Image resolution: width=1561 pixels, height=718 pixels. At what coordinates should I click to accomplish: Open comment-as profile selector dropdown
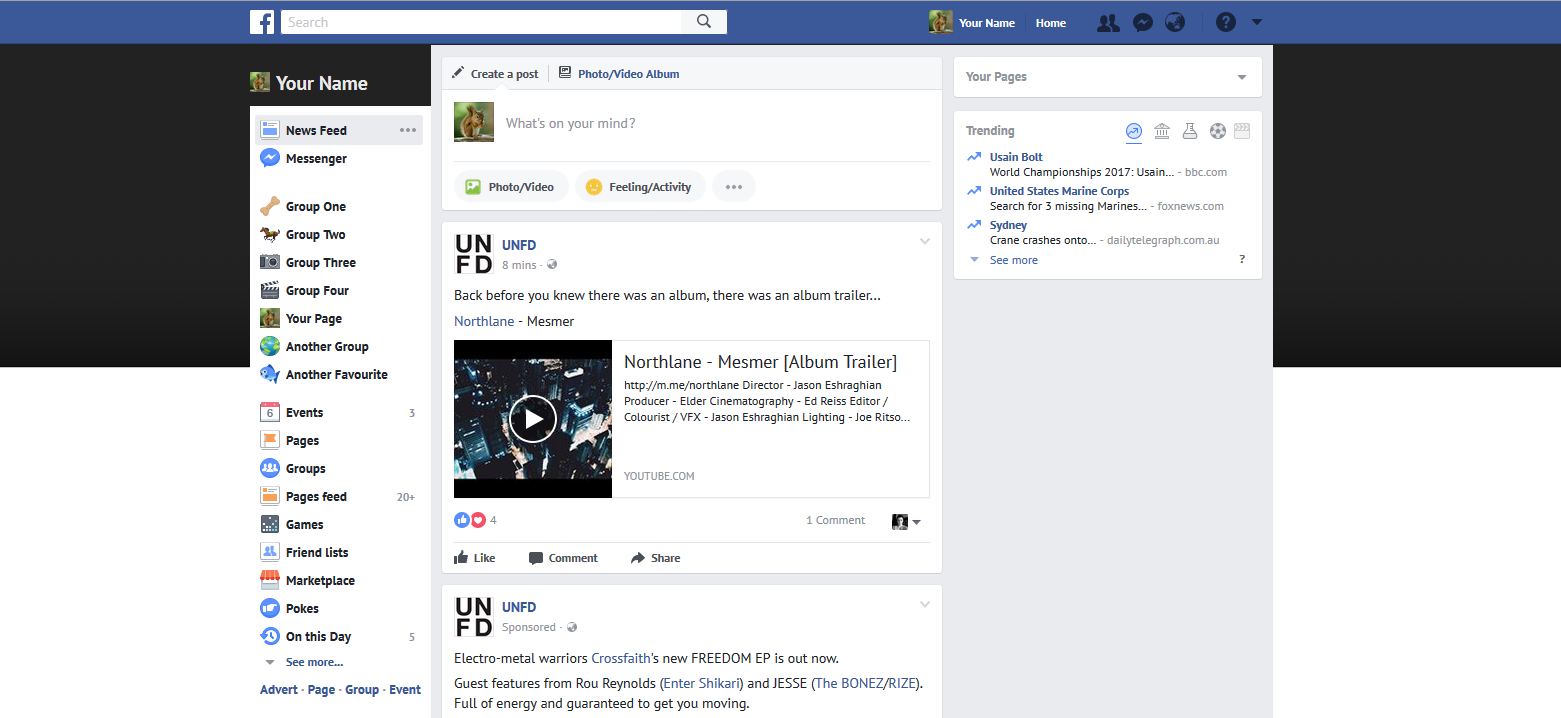pos(906,521)
